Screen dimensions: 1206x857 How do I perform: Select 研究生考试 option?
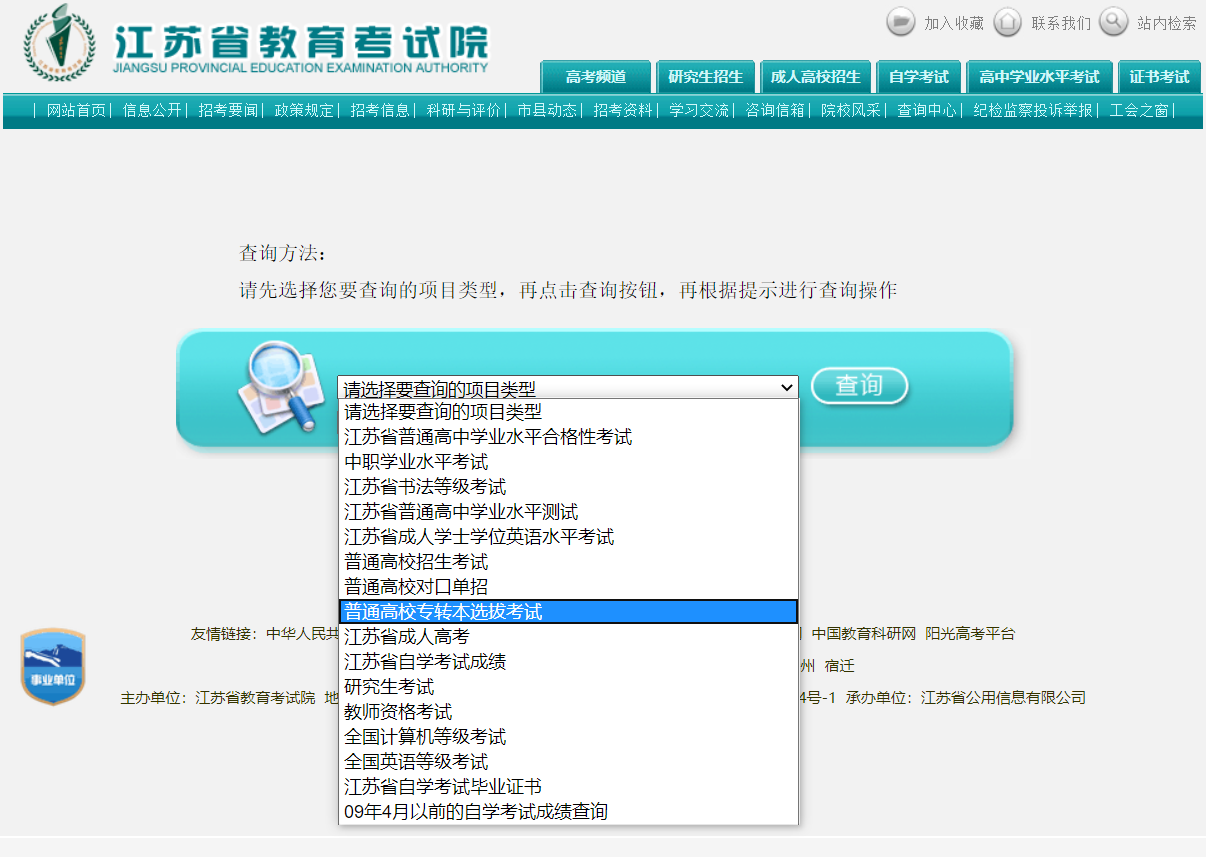pos(568,687)
